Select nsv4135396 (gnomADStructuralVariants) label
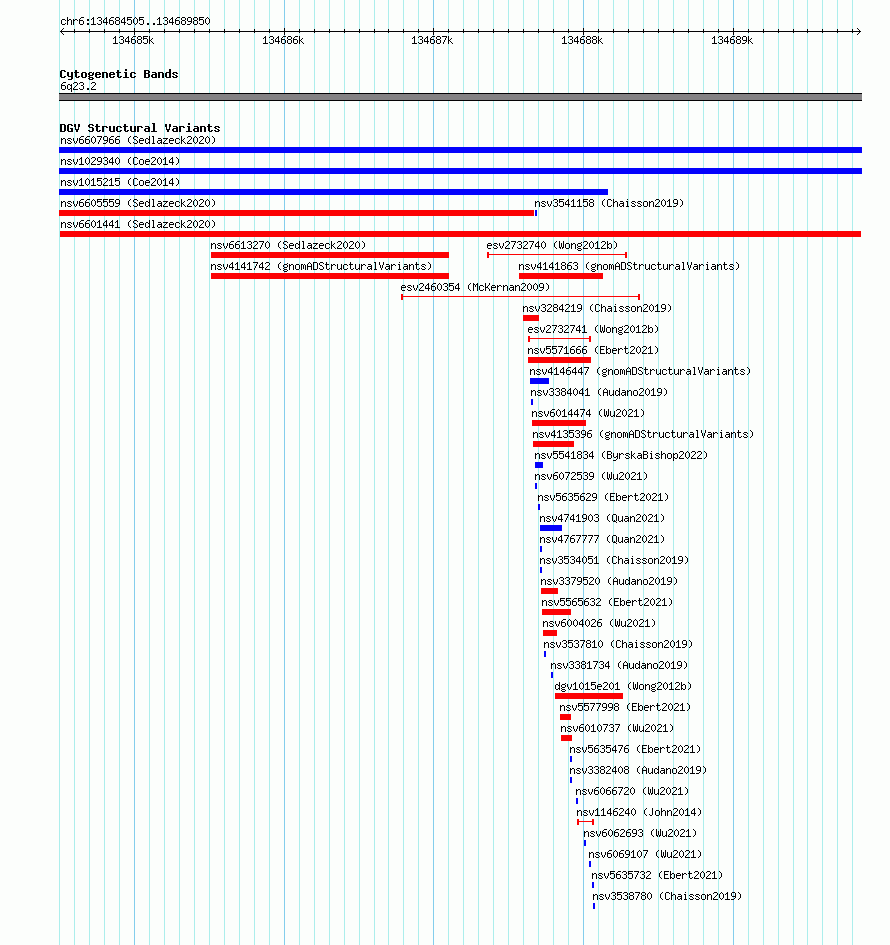 coord(643,435)
